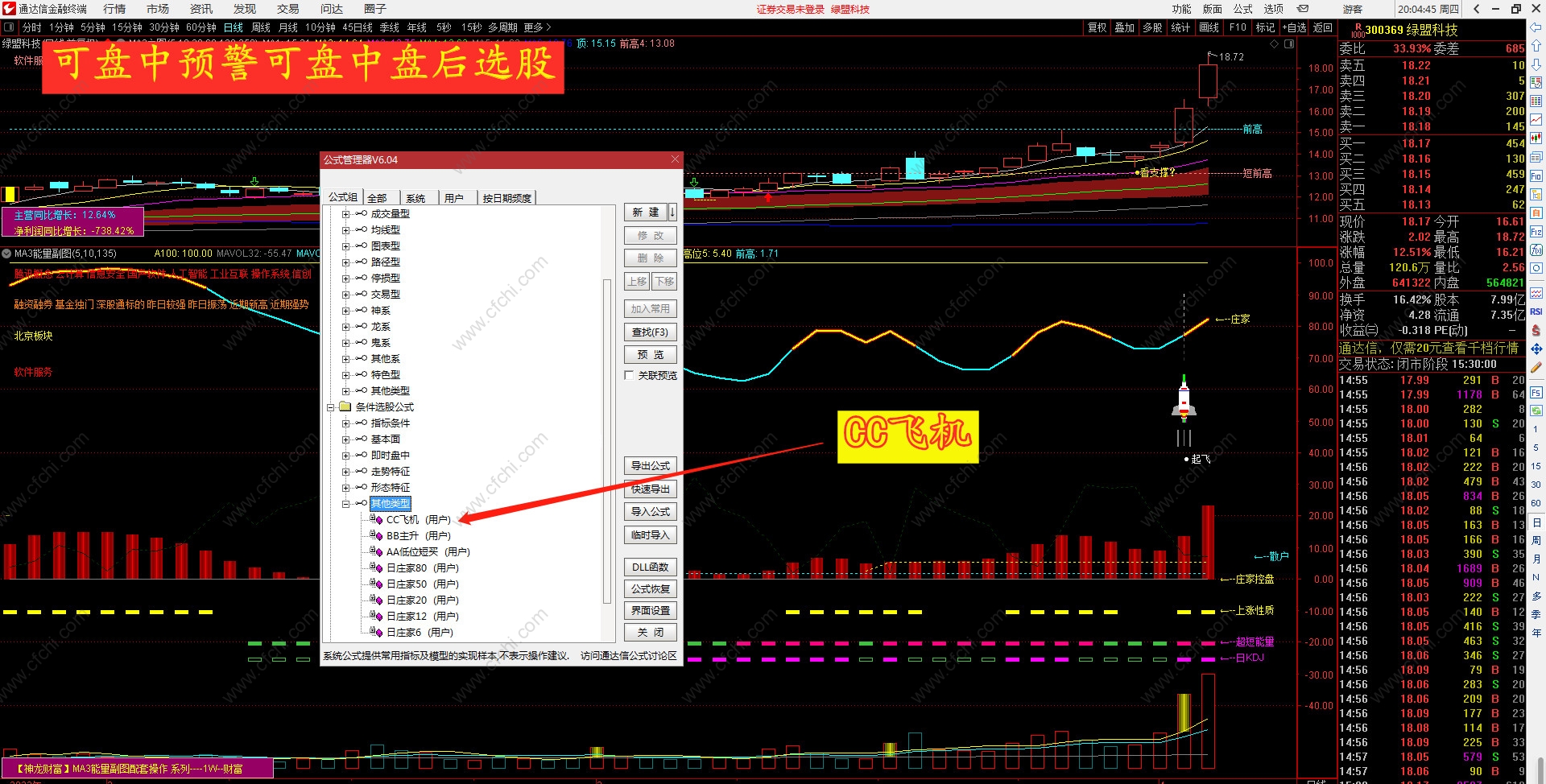Click the 关闭 button in formula manager
The width and height of the screenshot is (1546, 784).
pyautogui.click(x=651, y=633)
